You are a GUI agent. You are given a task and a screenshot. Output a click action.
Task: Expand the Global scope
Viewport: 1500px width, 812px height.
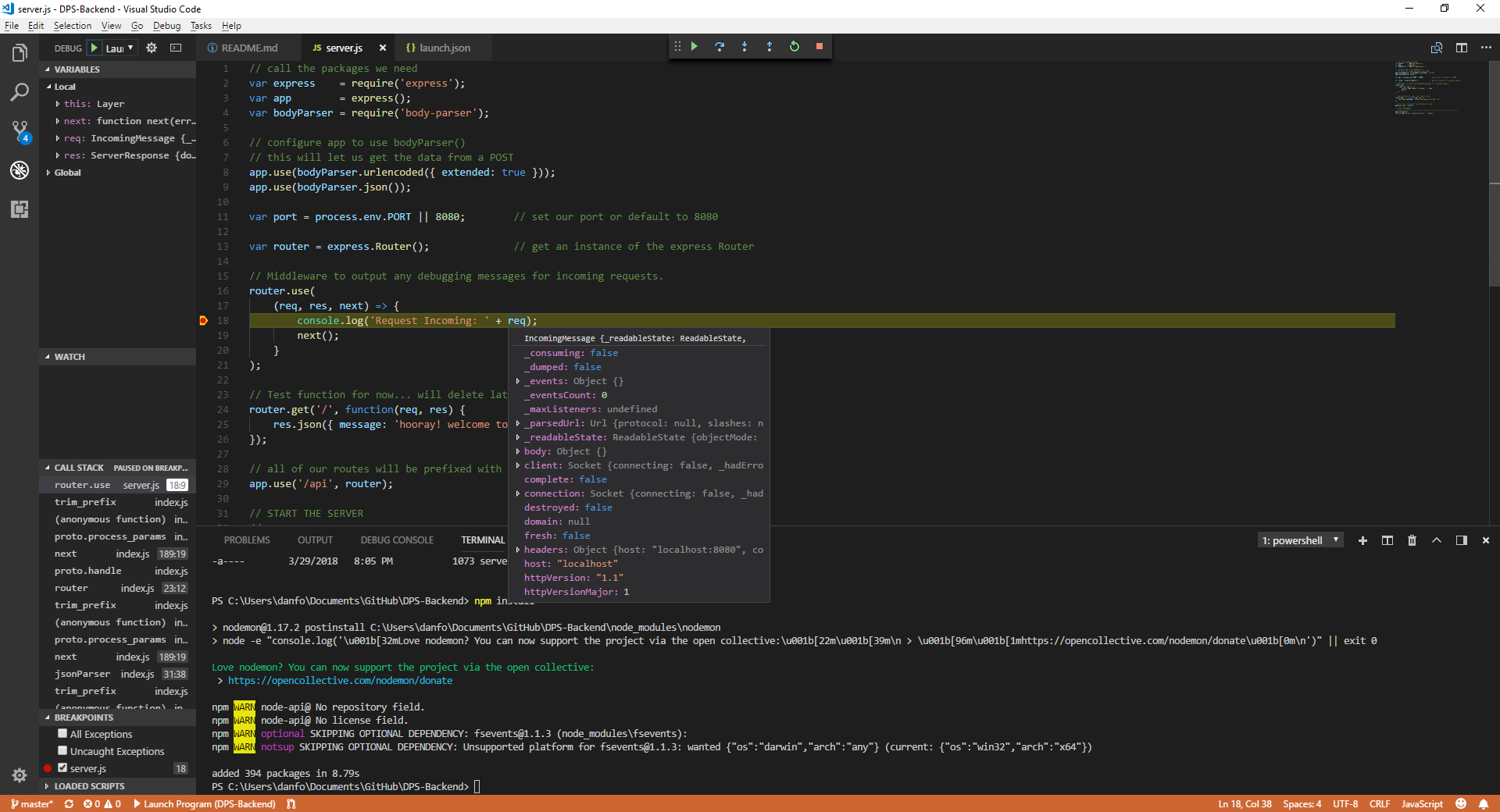[x=48, y=173]
